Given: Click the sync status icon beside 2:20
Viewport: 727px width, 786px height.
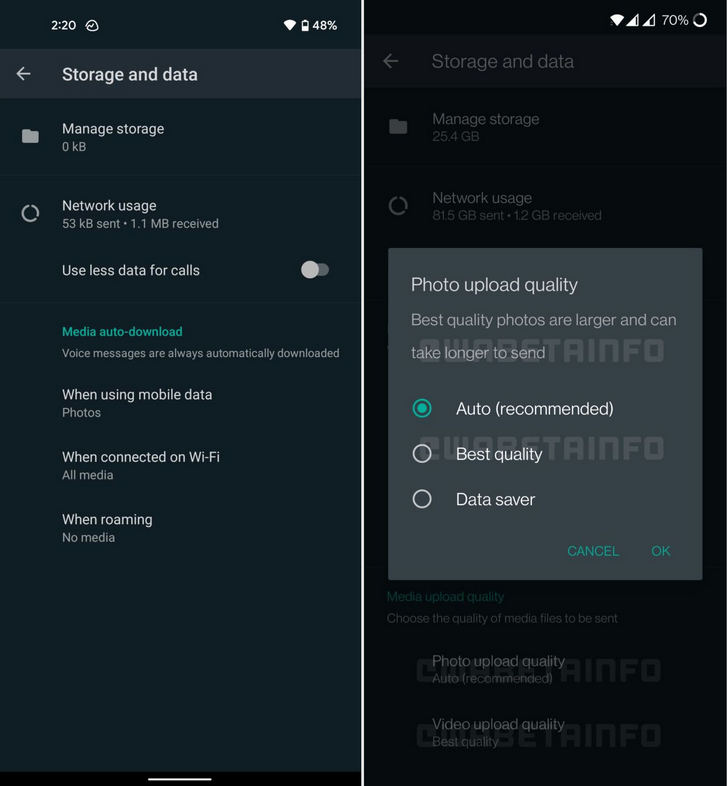Looking at the screenshot, I should [92, 26].
